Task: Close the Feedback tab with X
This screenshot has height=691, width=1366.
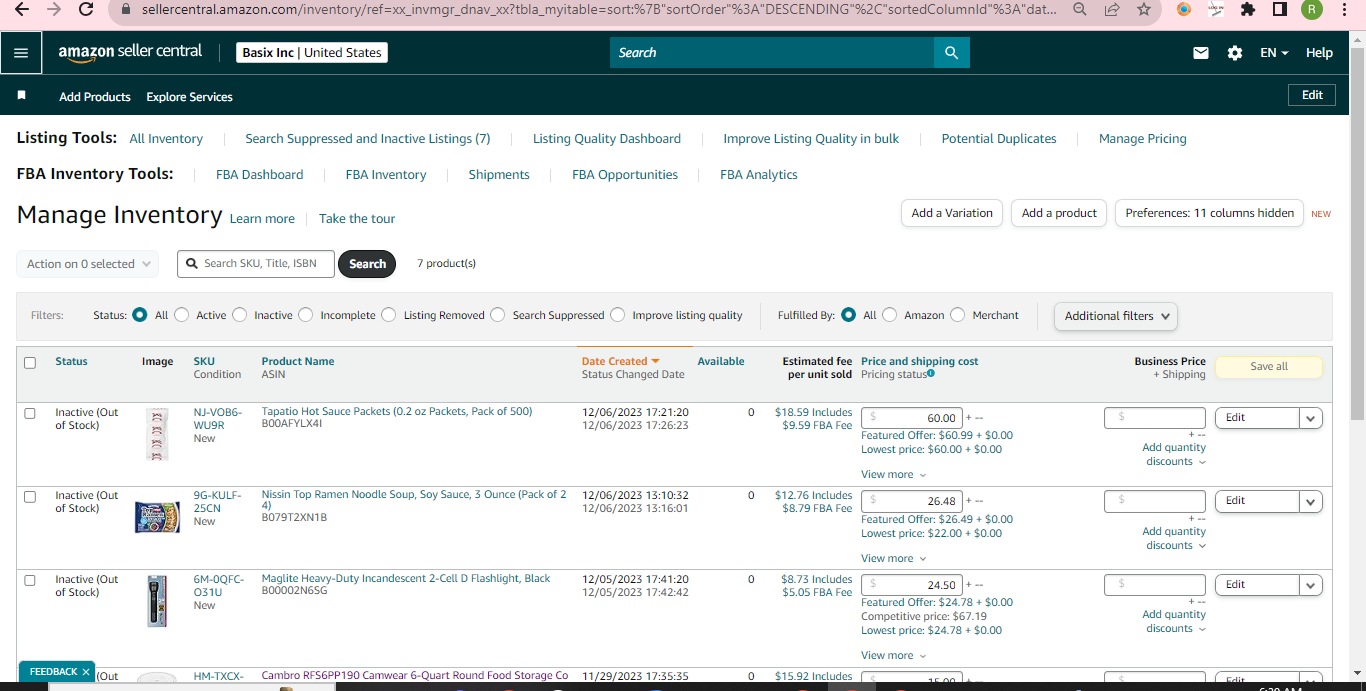Action: click(x=86, y=672)
